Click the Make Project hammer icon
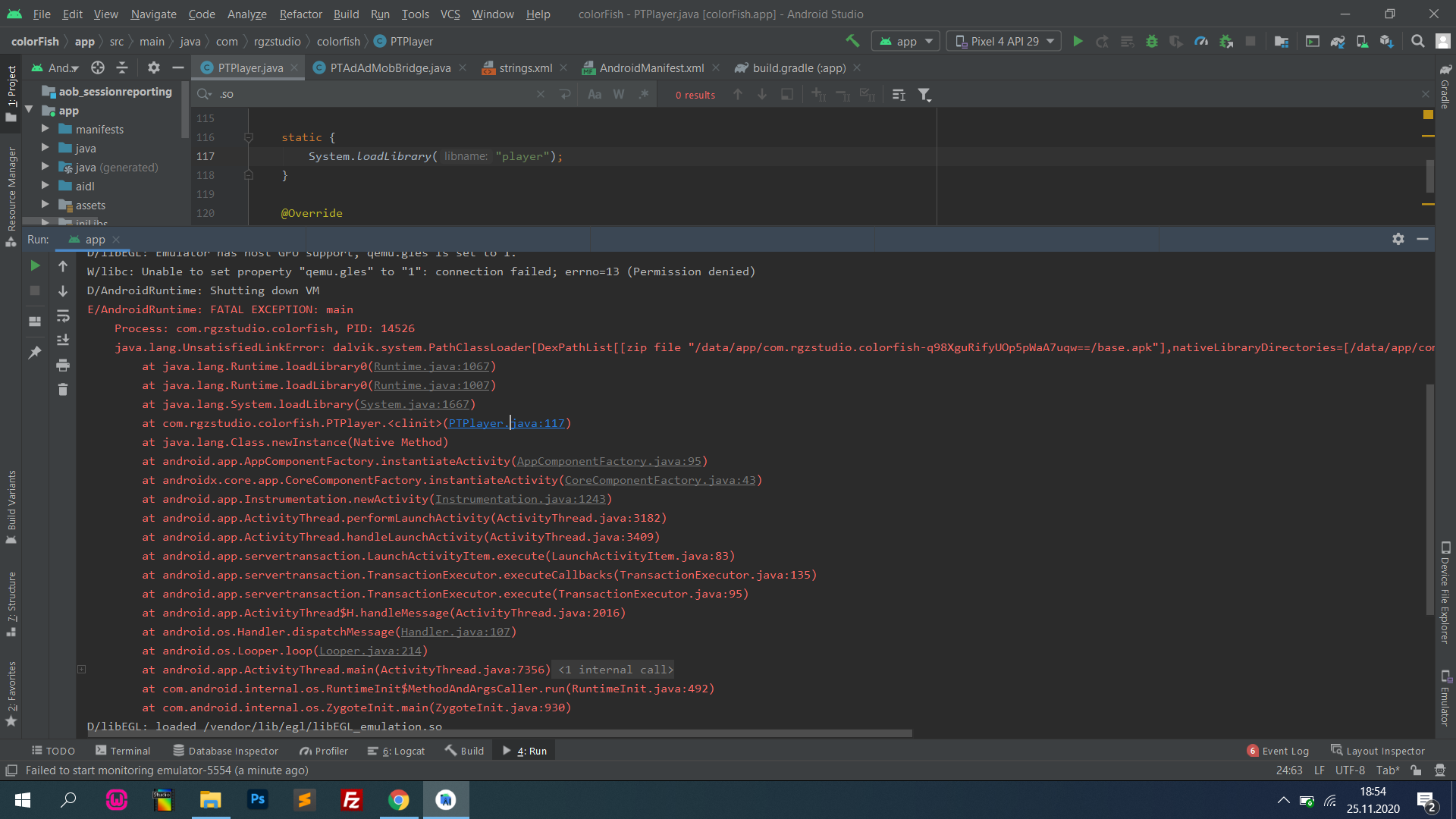Image resolution: width=1456 pixels, height=819 pixels. [x=852, y=41]
